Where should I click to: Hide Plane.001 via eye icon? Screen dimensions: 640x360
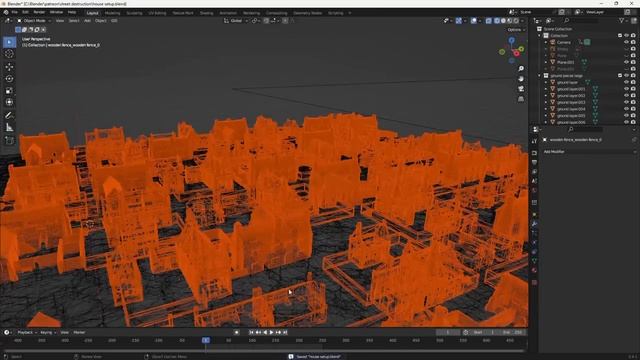[627, 62]
